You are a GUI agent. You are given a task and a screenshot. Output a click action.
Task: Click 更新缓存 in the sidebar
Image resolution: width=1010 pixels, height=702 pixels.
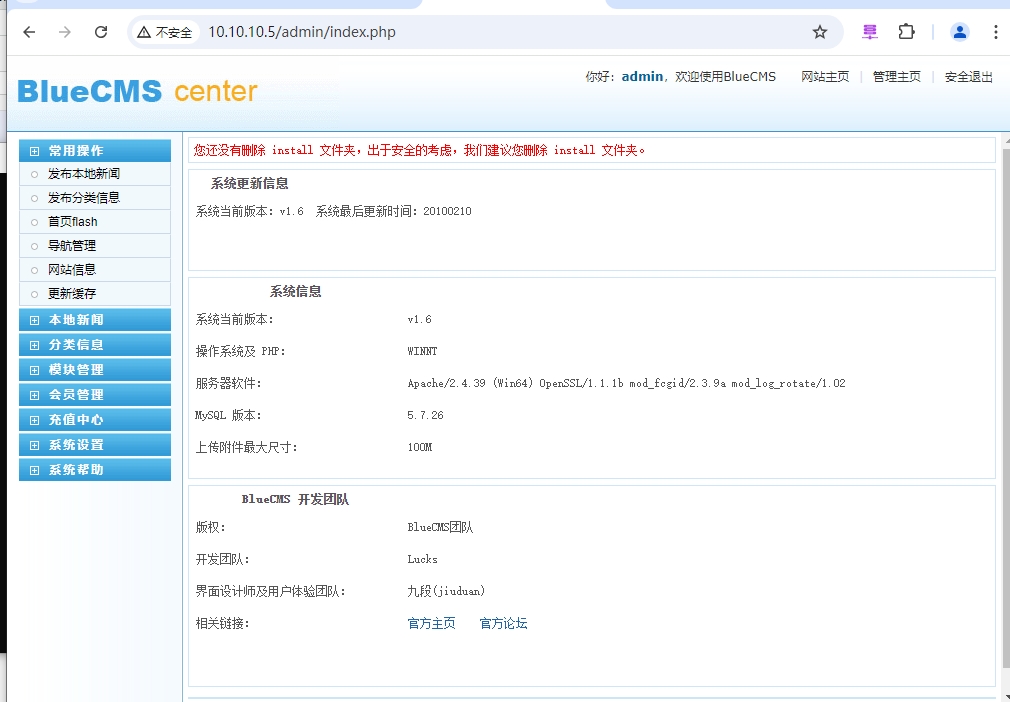pos(71,293)
